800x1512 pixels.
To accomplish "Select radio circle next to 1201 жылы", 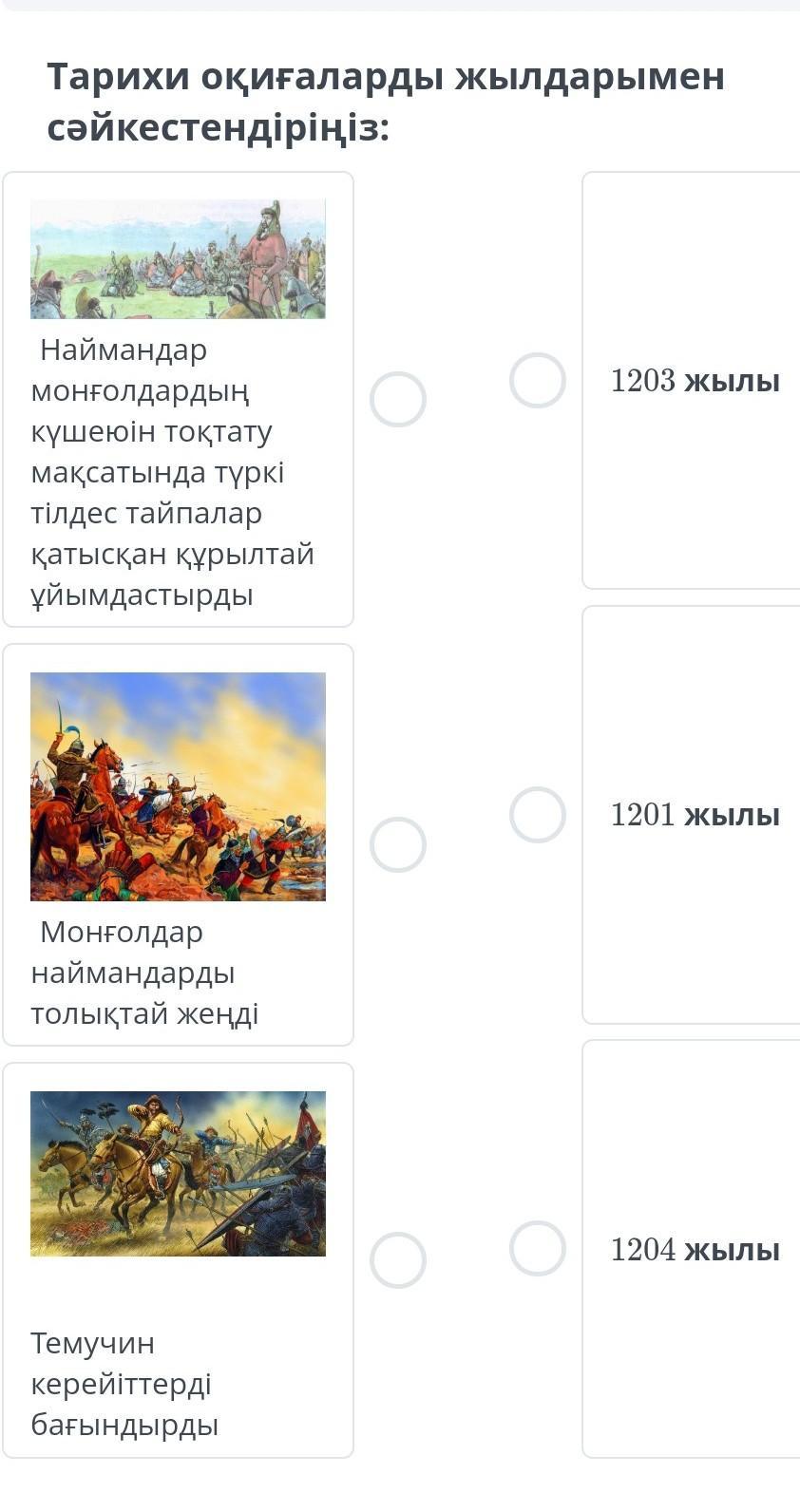I will (x=538, y=815).
